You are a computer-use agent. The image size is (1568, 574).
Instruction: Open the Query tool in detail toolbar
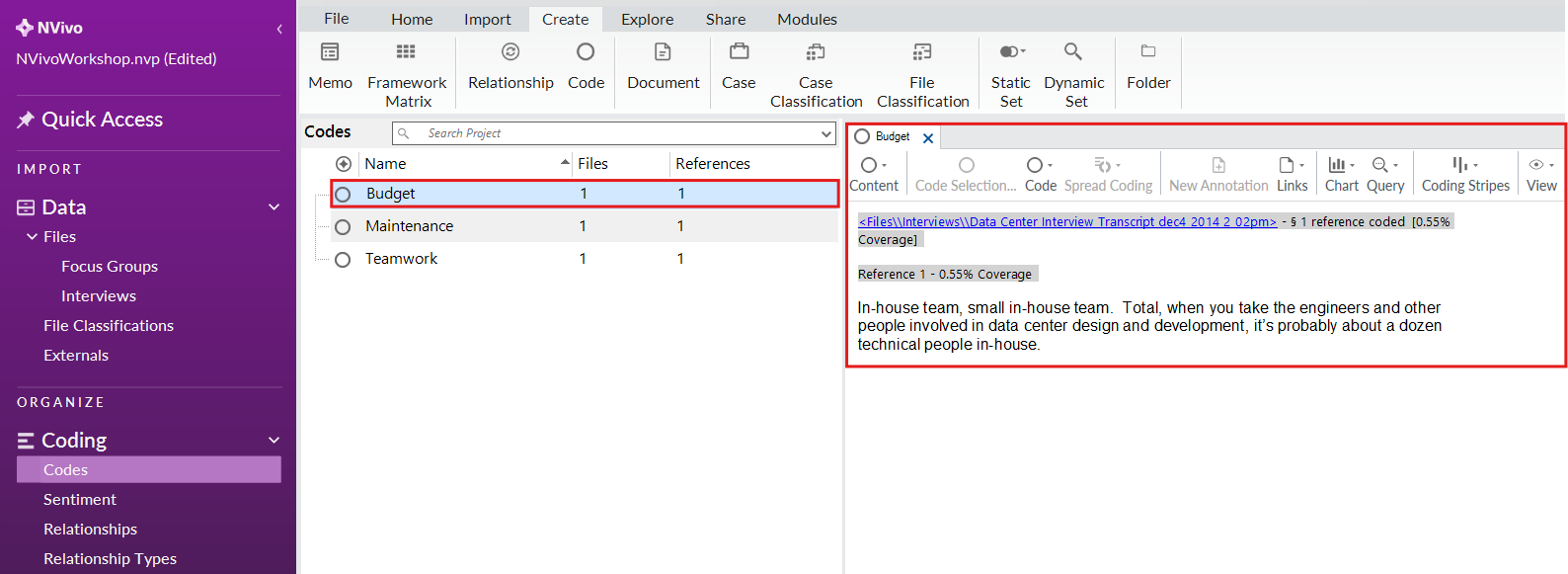(1385, 174)
